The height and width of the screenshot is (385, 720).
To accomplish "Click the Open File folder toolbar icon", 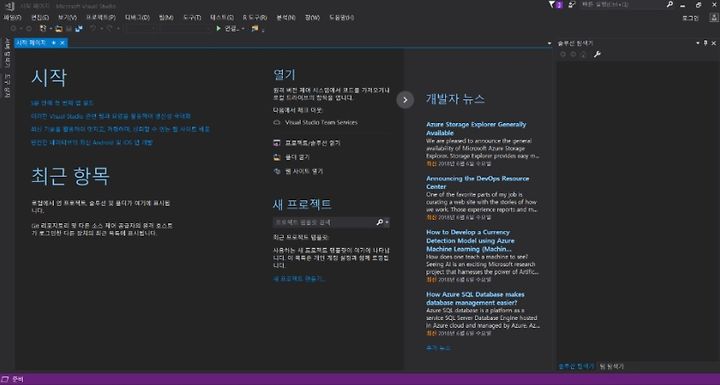I will click(58, 28).
